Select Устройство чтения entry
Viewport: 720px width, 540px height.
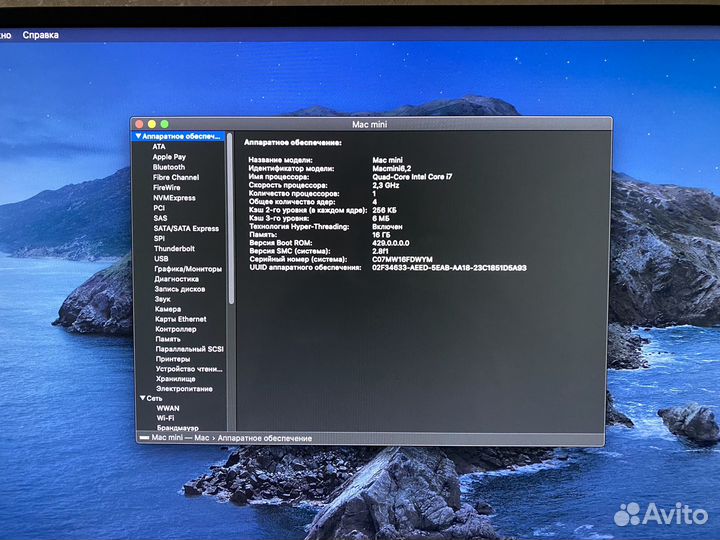[x=189, y=369]
